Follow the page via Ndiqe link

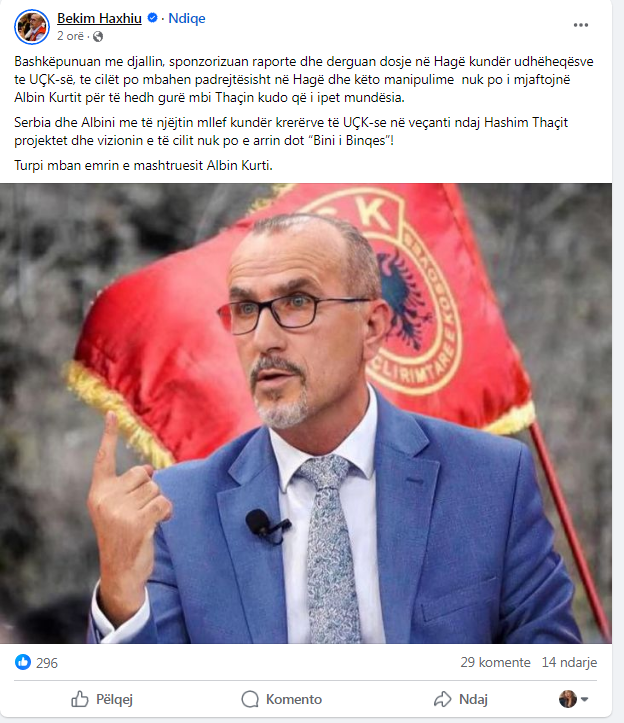click(187, 18)
